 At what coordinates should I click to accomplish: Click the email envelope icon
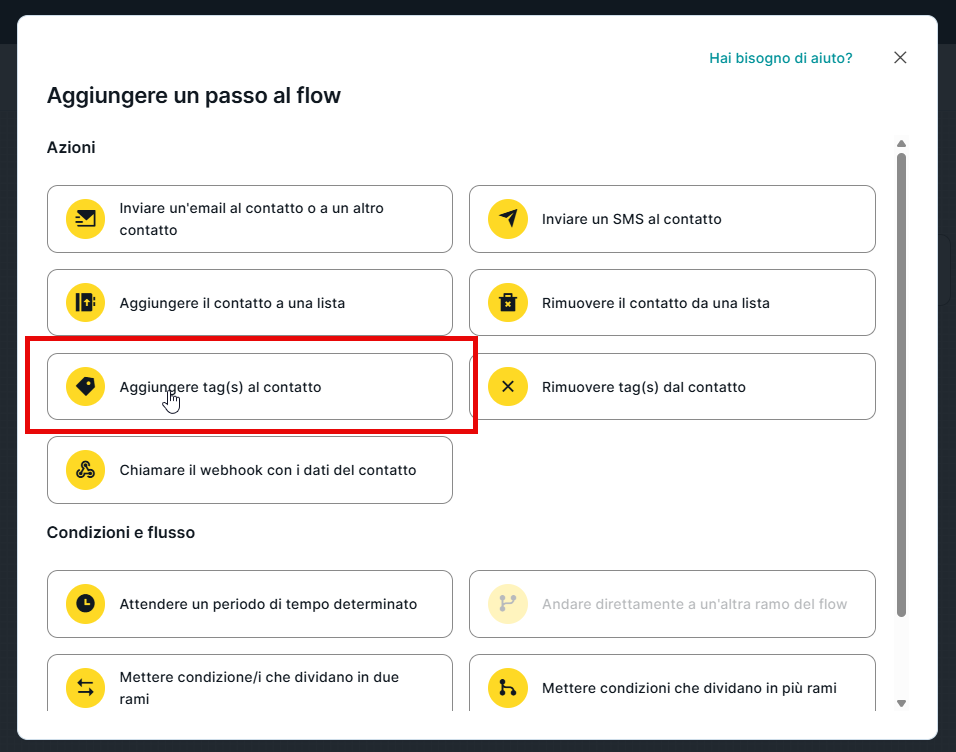pyautogui.click(x=86, y=219)
